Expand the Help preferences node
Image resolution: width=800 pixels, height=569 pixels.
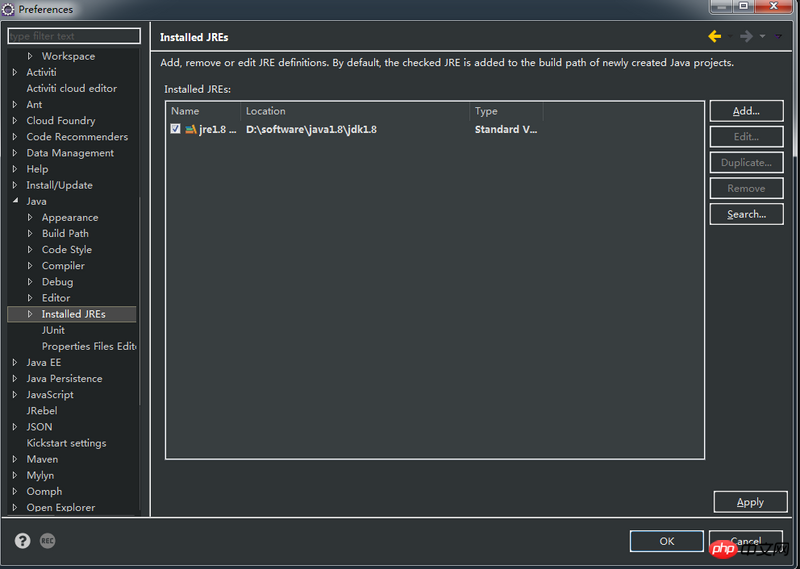point(15,169)
